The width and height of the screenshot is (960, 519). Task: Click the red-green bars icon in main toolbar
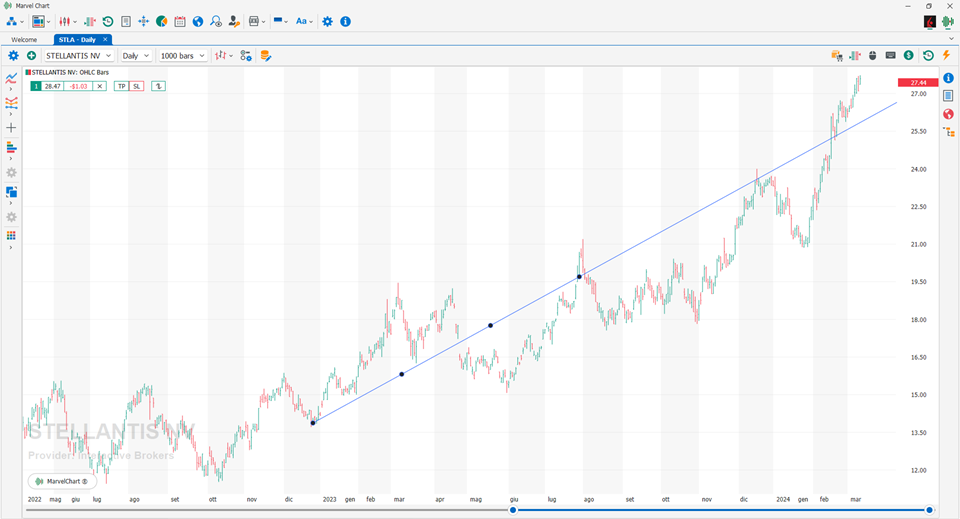pos(90,21)
